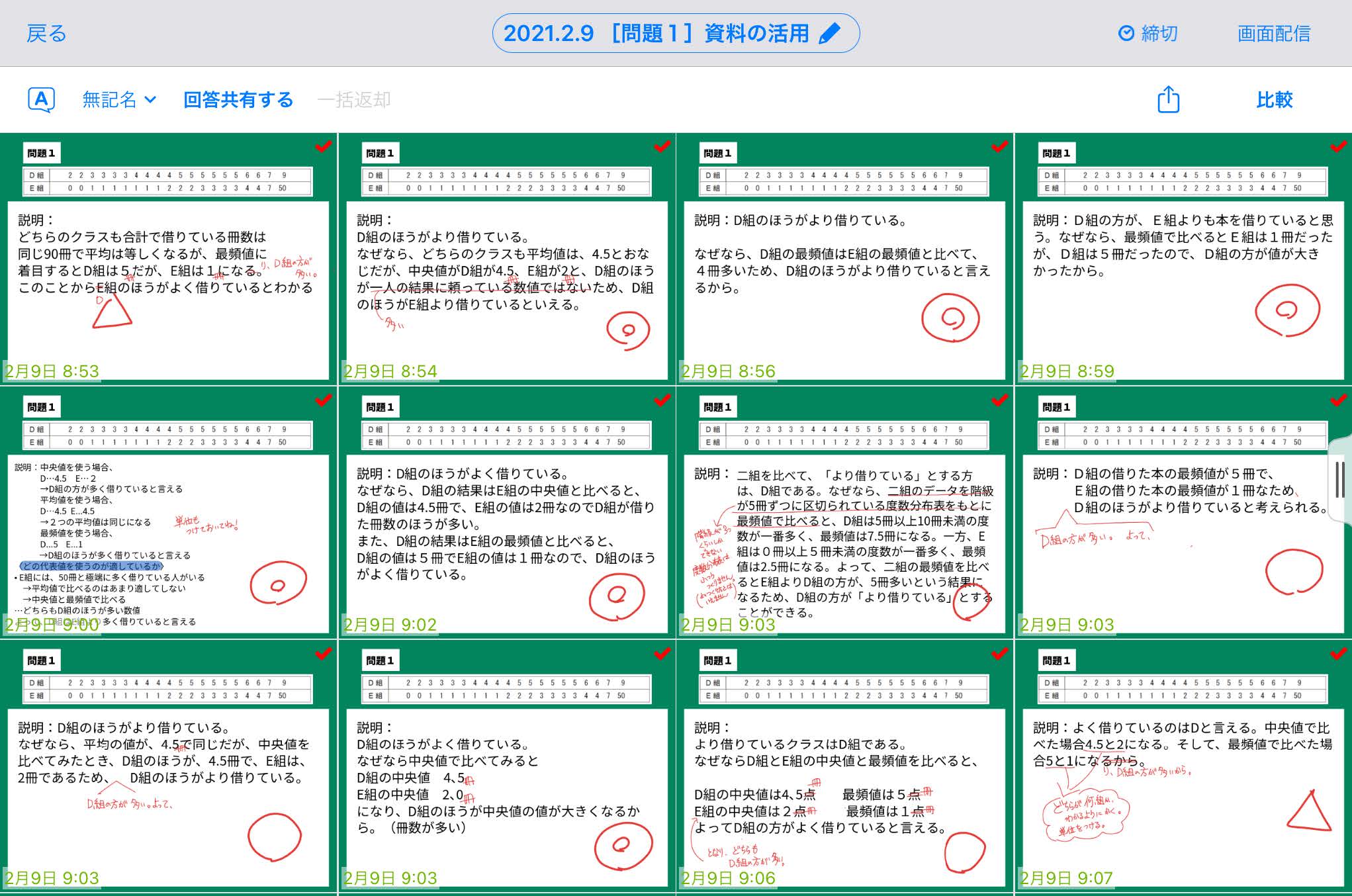Screen dimensions: 1352x896
Task: Click 一括返却 option
Action: click(x=354, y=100)
